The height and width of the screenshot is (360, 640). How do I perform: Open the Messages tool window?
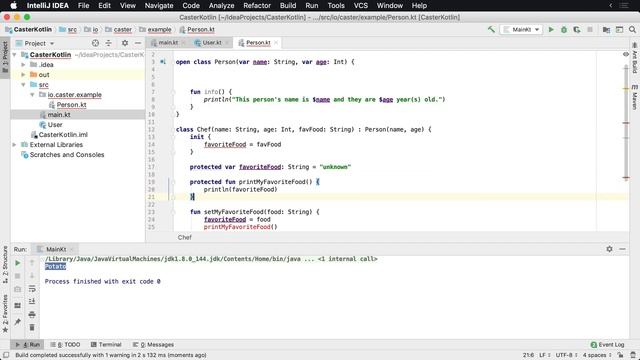[153, 344]
